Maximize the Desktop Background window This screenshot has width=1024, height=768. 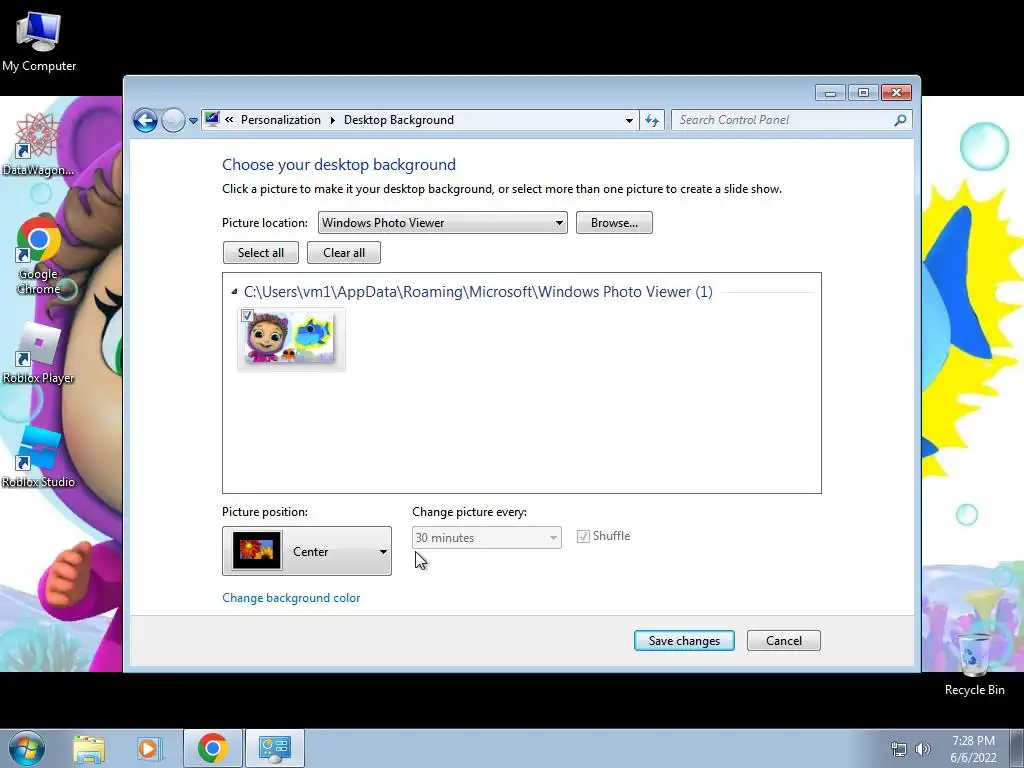click(x=863, y=93)
